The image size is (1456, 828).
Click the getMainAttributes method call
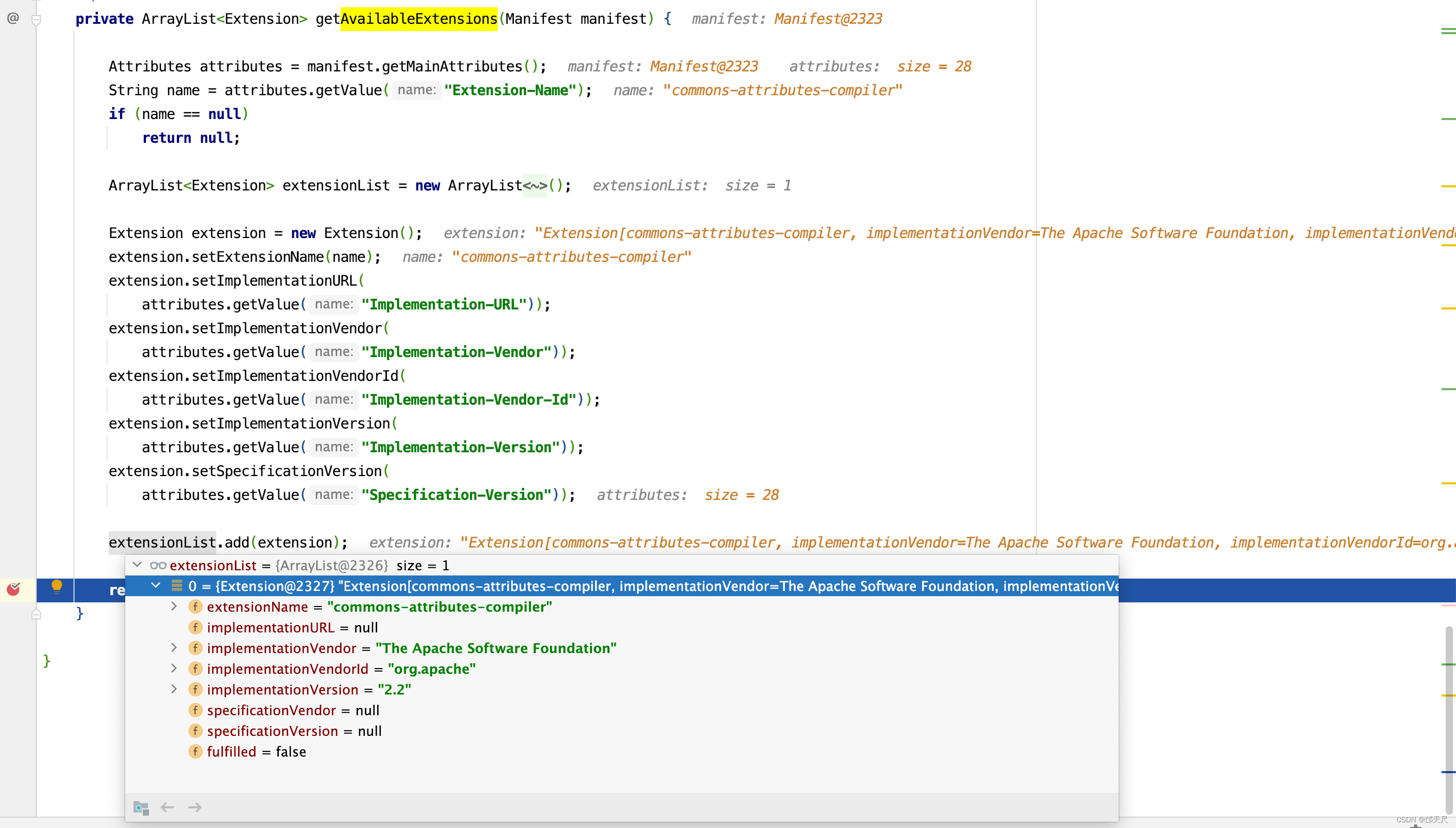(x=452, y=67)
